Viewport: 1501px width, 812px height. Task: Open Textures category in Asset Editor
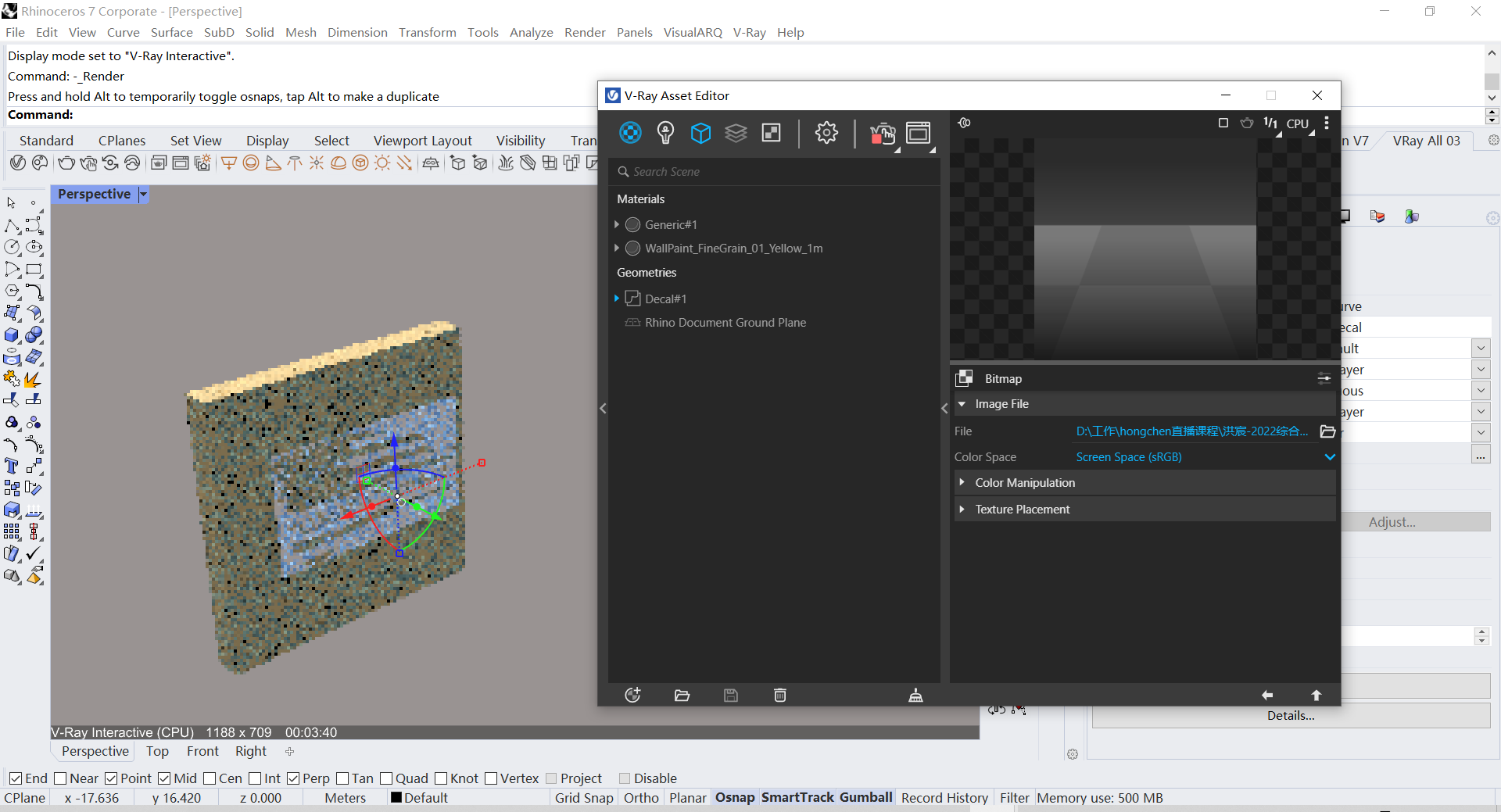click(x=772, y=133)
